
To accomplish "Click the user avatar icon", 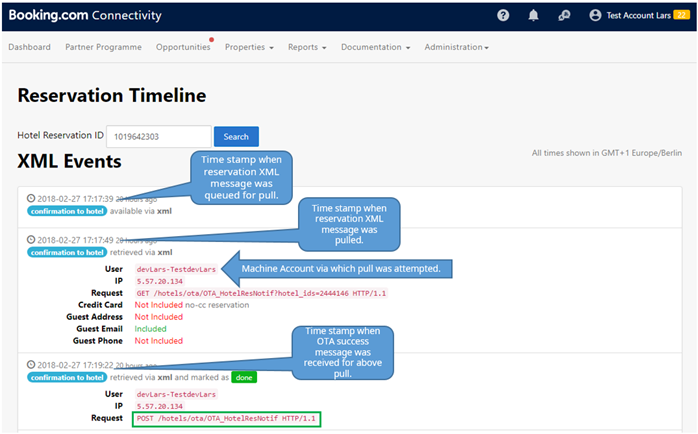I will [x=596, y=15].
